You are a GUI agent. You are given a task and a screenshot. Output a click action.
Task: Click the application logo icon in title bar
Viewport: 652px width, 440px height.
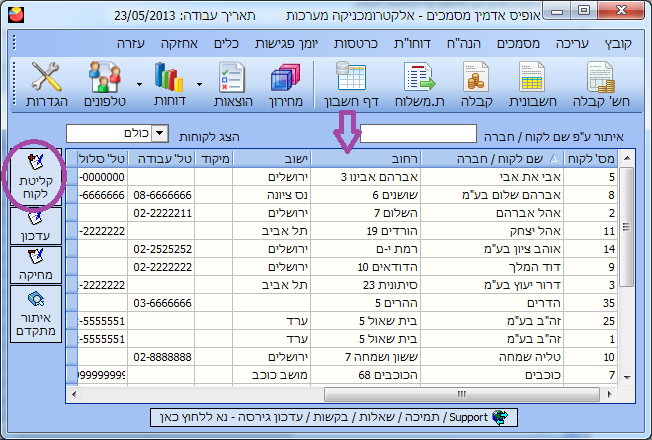point(16,15)
